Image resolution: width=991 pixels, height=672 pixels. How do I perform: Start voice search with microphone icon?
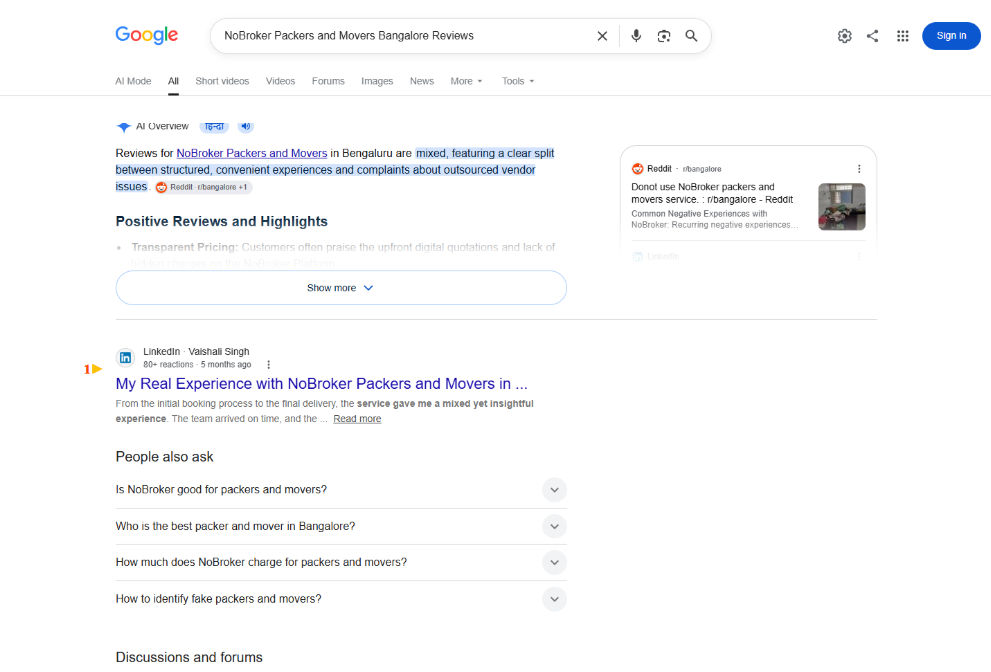click(636, 36)
